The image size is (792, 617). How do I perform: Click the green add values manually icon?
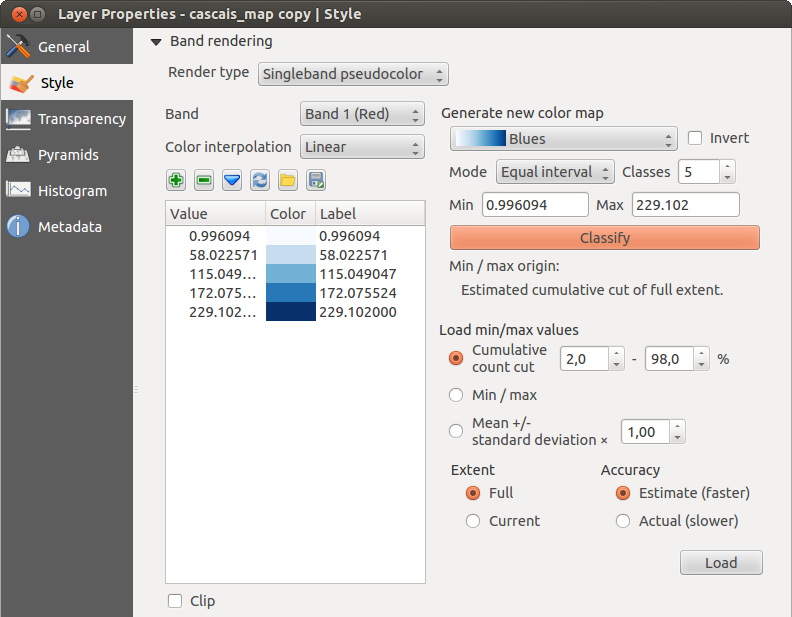176,180
